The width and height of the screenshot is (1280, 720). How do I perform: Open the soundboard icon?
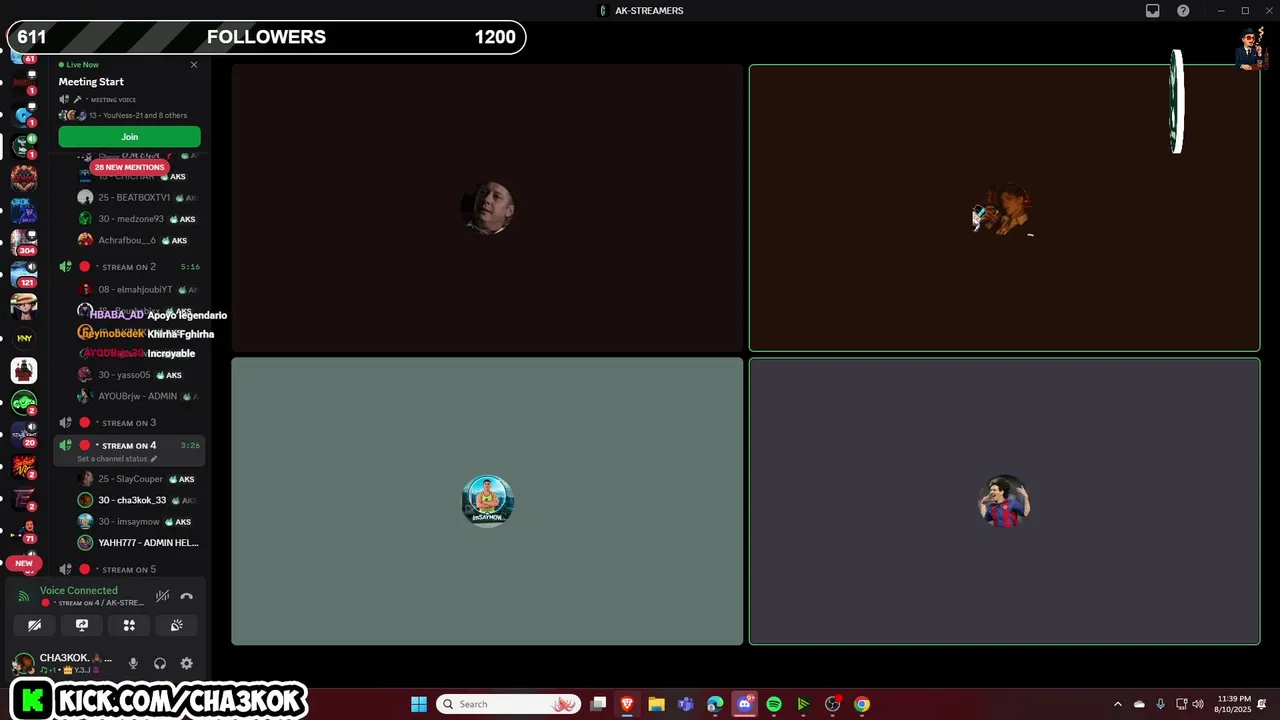(x=176, y=625)
